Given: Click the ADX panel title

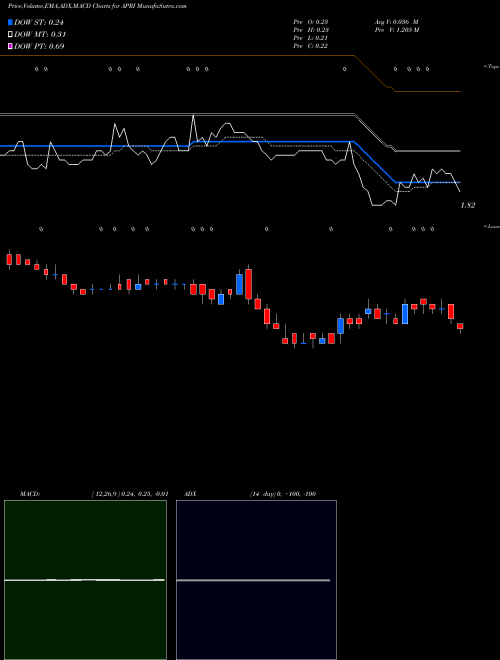Looking at the screenshot, I should 190,494.
